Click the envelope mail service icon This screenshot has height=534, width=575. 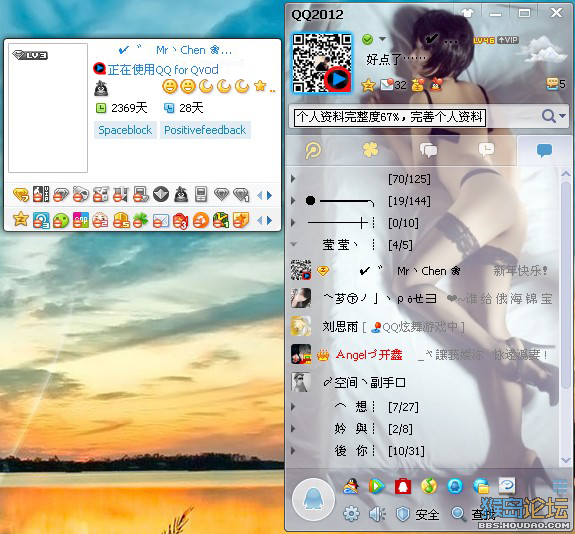(161, 220)
